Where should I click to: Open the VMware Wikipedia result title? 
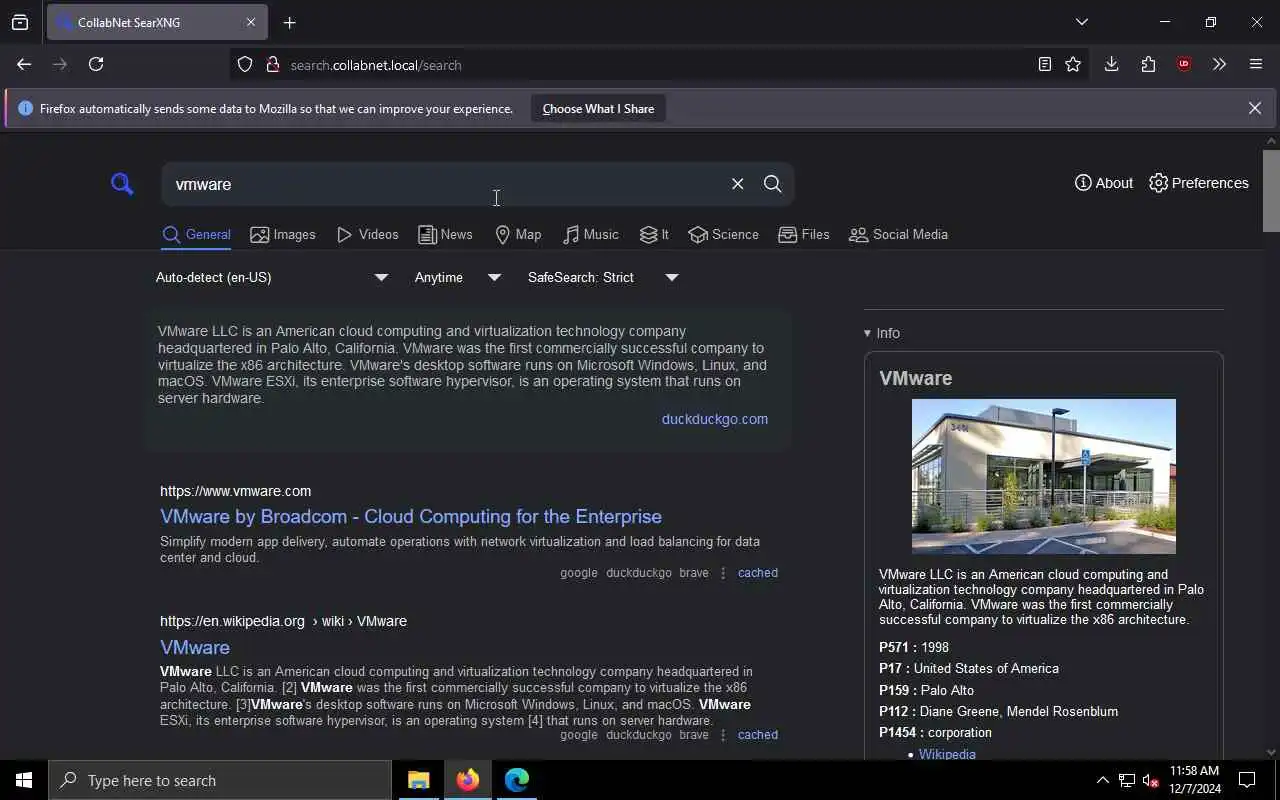[195, 647]
